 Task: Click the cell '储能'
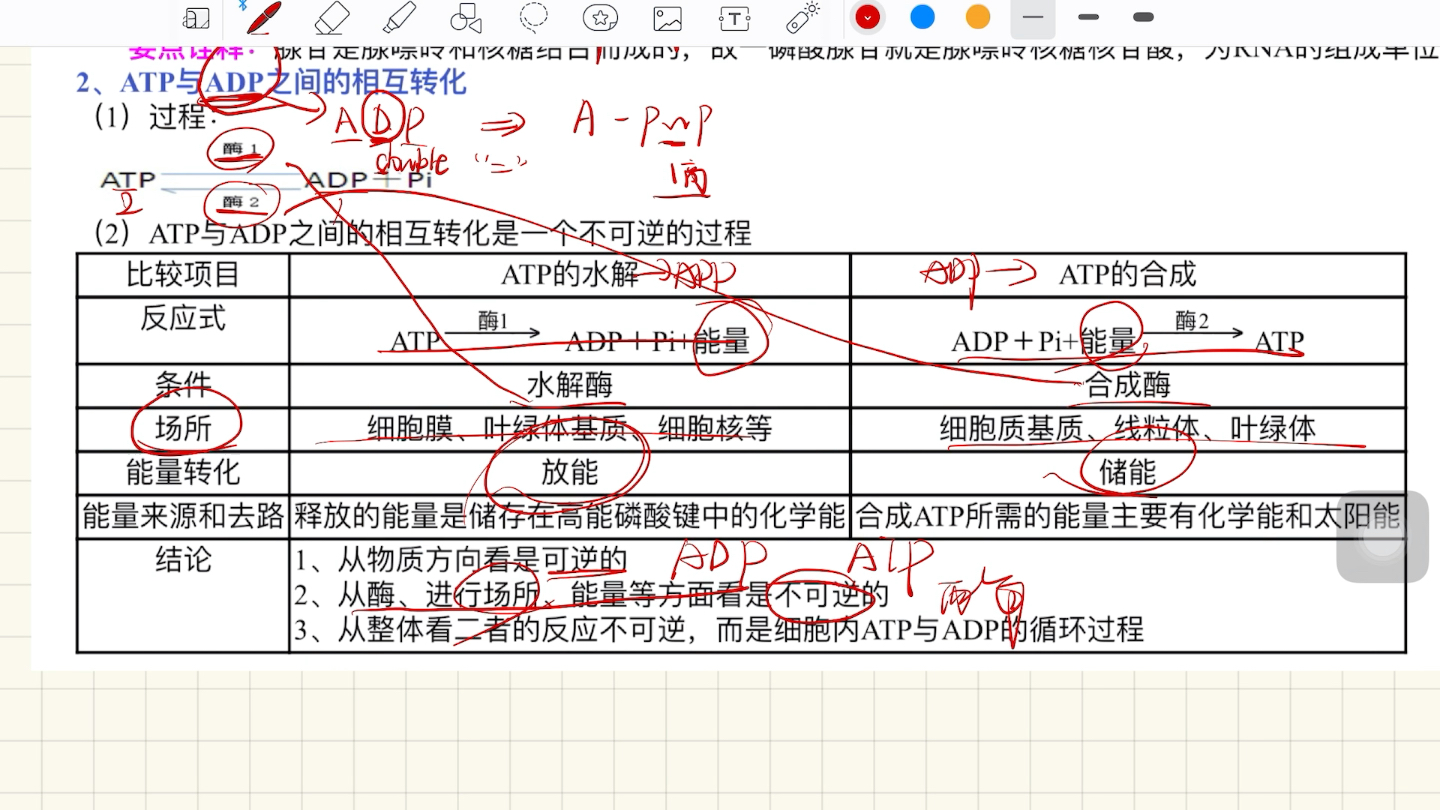pos(1128,471)
